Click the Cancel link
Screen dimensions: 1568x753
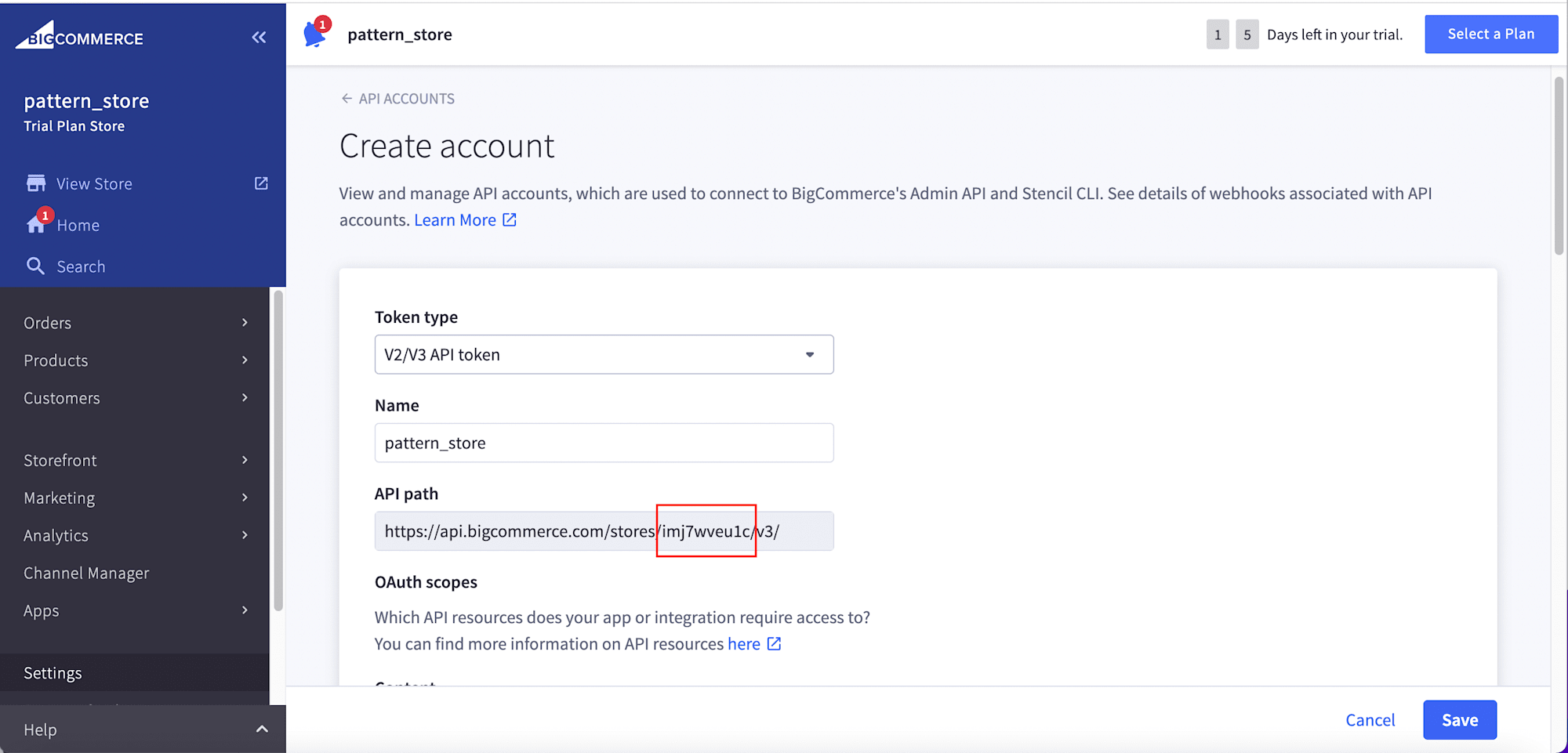pos(1370,720)
